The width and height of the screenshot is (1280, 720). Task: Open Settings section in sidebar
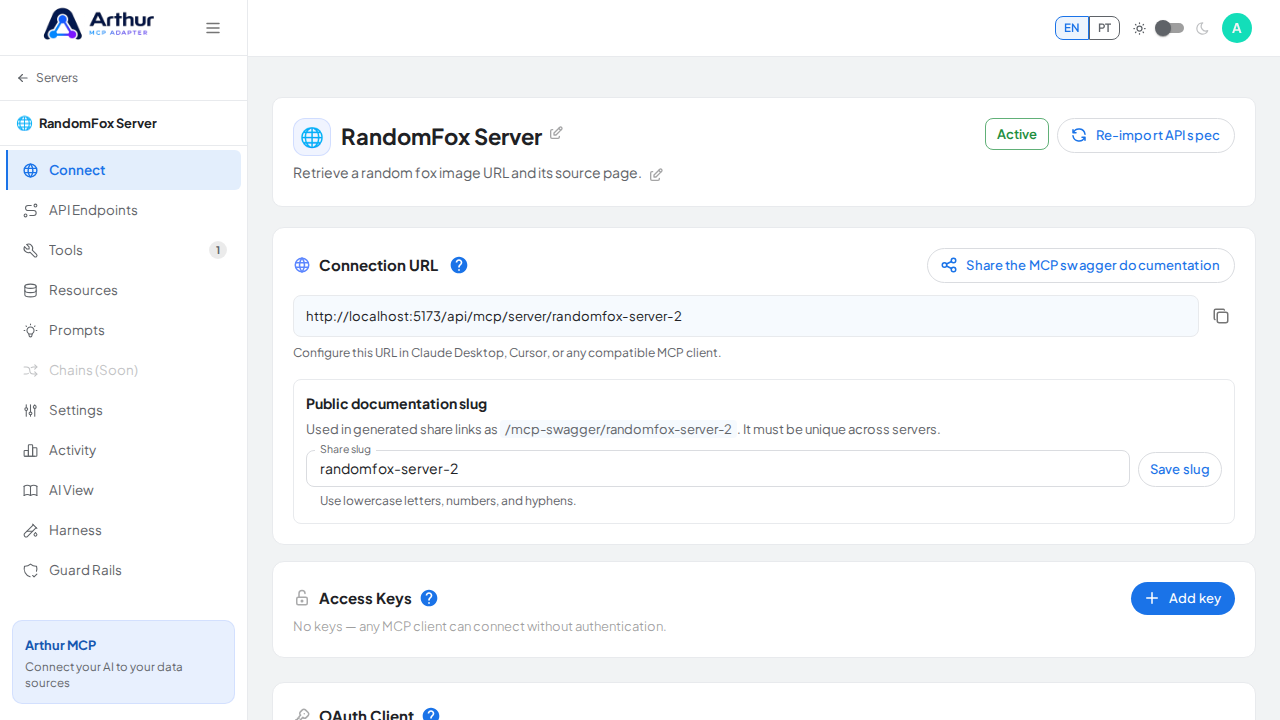coord(123,410)
